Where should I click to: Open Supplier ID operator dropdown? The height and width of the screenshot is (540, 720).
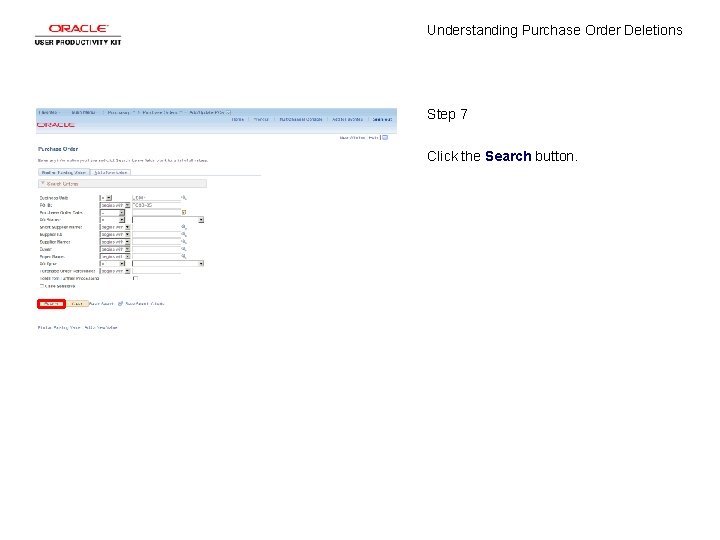point(115,235)
